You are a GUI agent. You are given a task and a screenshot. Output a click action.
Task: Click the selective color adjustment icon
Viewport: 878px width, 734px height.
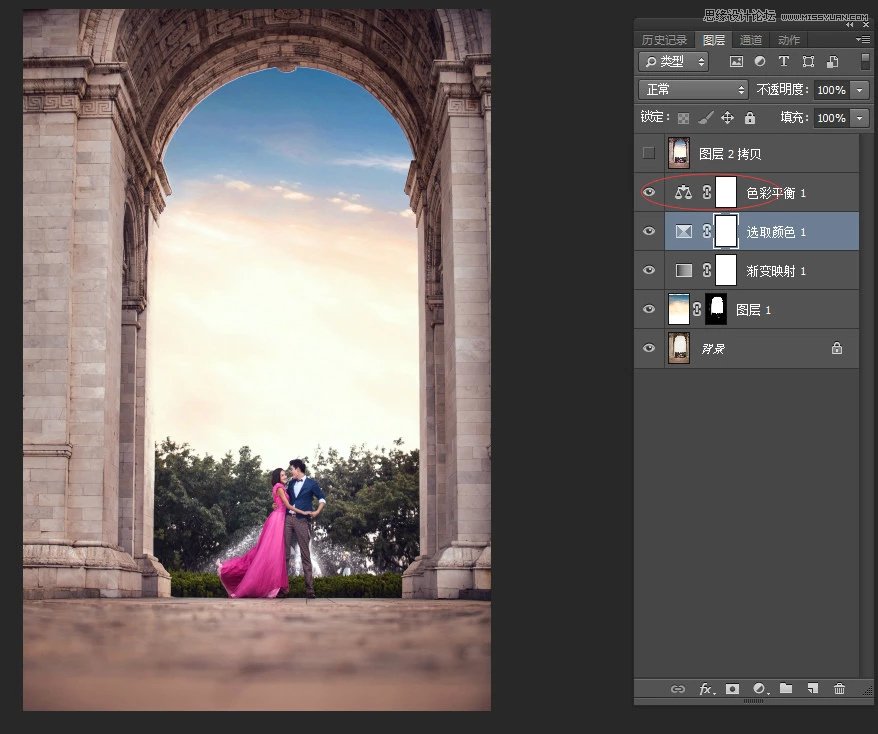click(684, 231)
